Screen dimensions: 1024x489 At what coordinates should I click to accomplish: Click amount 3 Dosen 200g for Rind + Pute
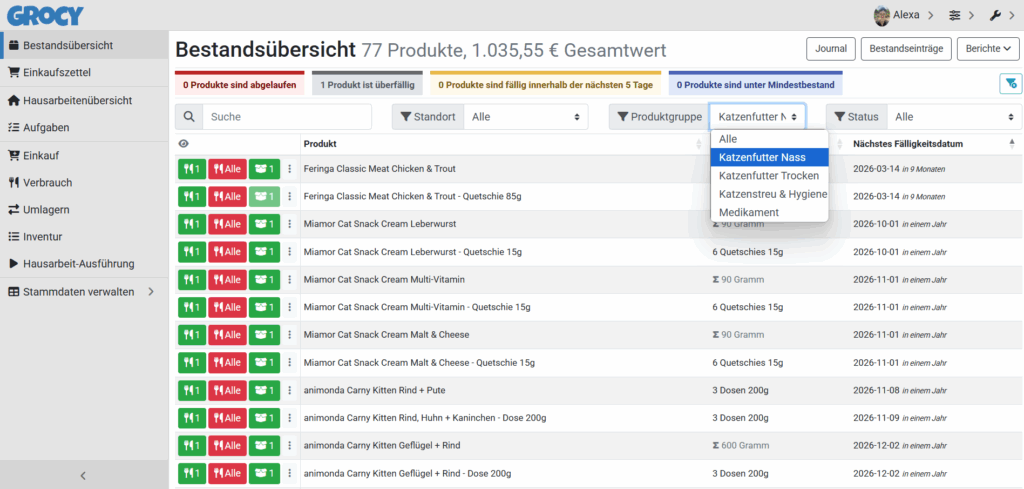point(740,390)
